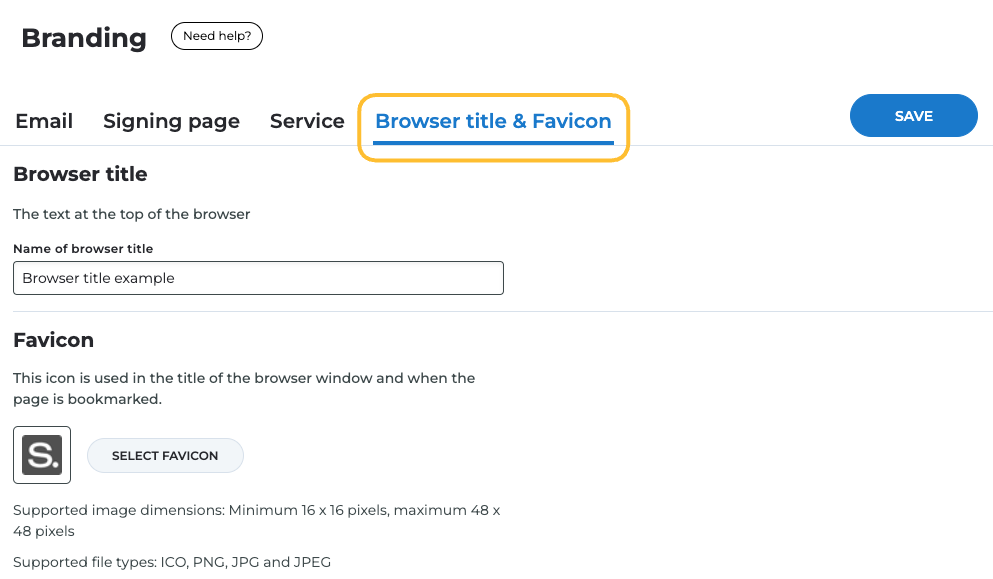Image resolution: width=993 pixels, height=579 pixels.
Task: Click 'The text at the top' description
Action: pos(131,214)
